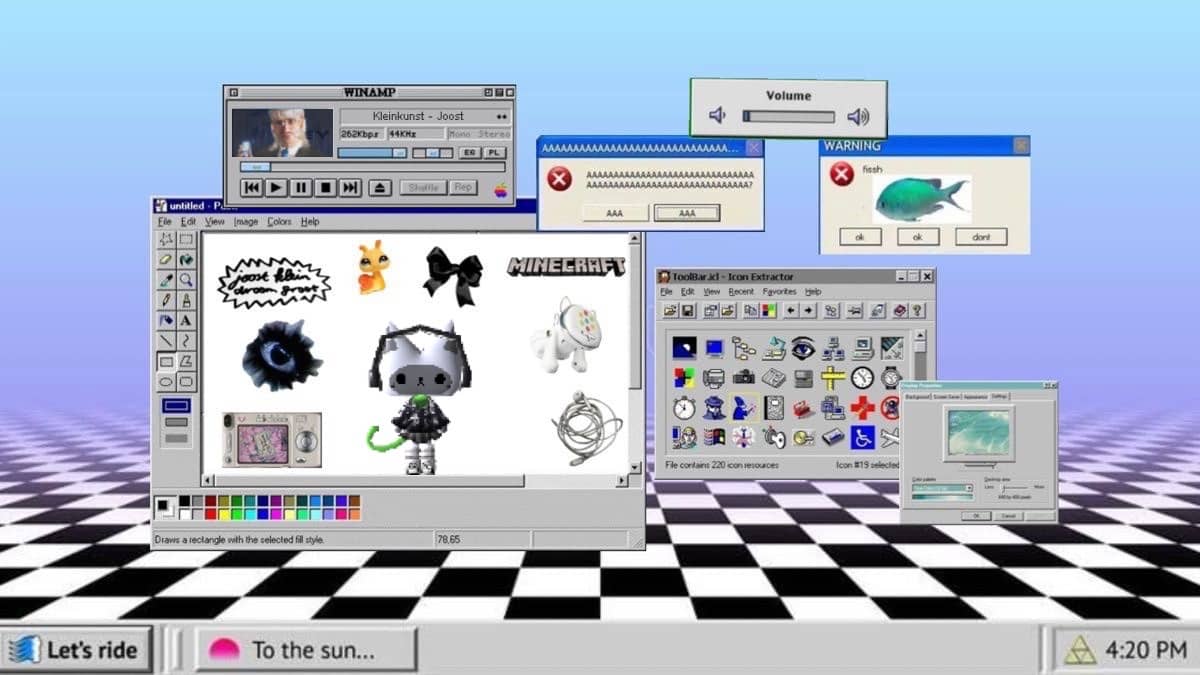1200x675 pixels.
Task: Open the To the sun... taskbar item
Action: pos(306,650)
